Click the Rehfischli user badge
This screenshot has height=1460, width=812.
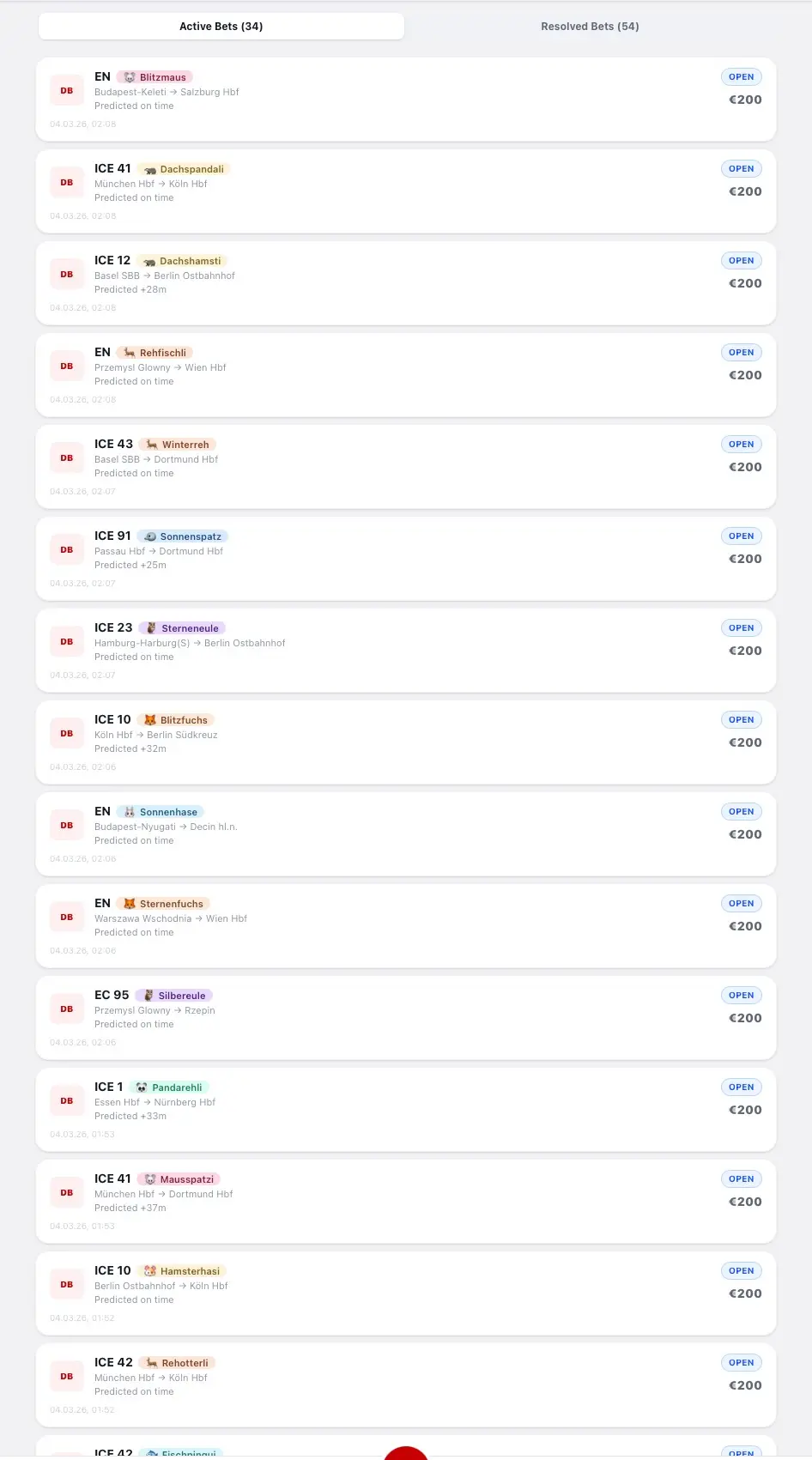pyautogui.click(x=155, y=353)
